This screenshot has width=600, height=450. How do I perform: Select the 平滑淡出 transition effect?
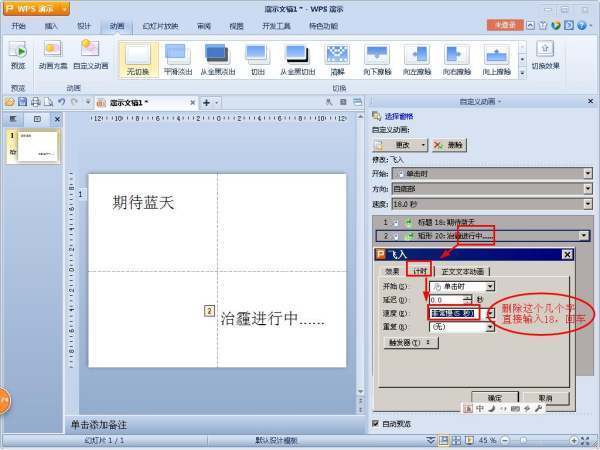coord(176,54)
